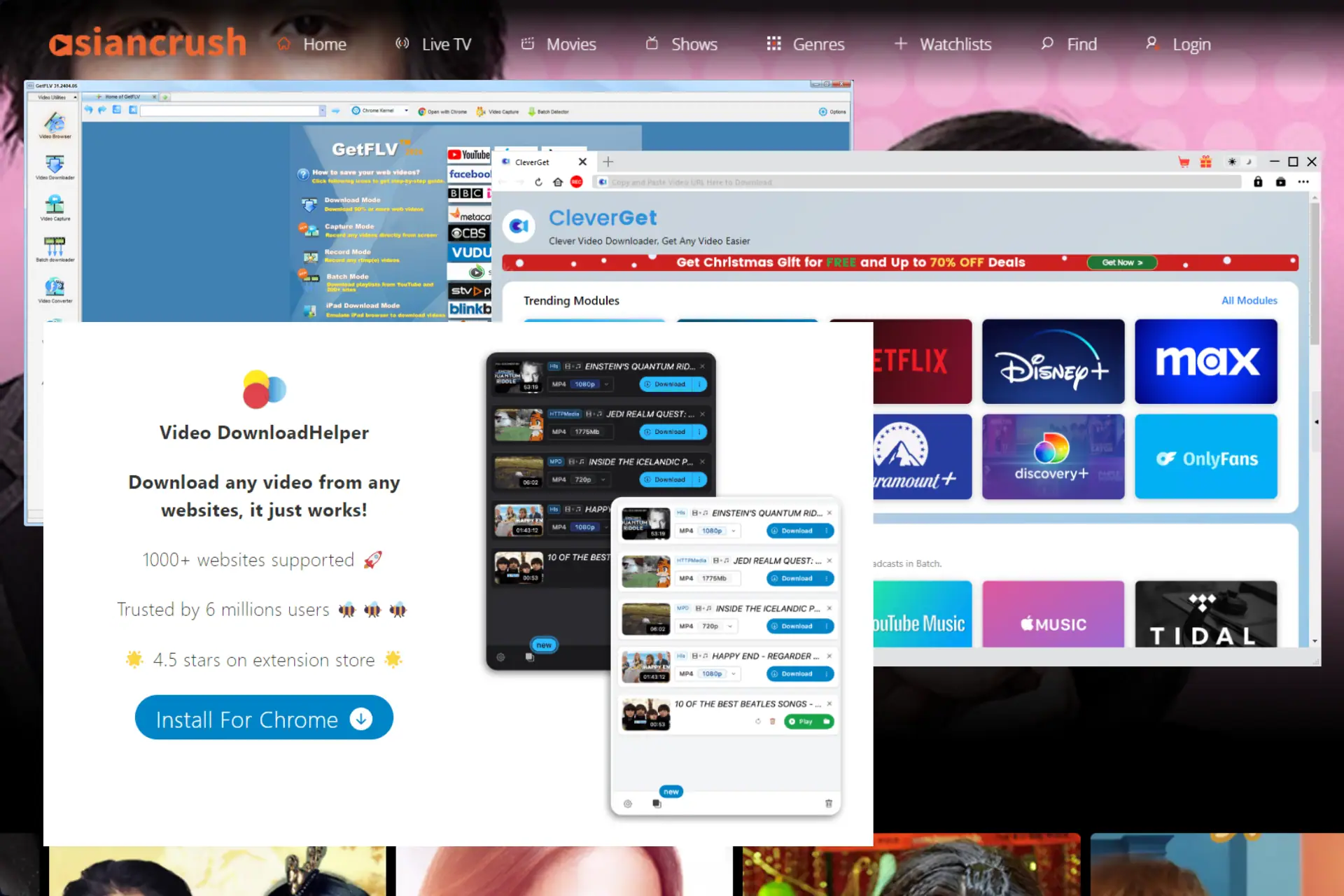The height and width of the screenshot is (896, 1344).
Task: Click the padlock icon in CleverGet toolbar
Action: [x=1258, y=182]
